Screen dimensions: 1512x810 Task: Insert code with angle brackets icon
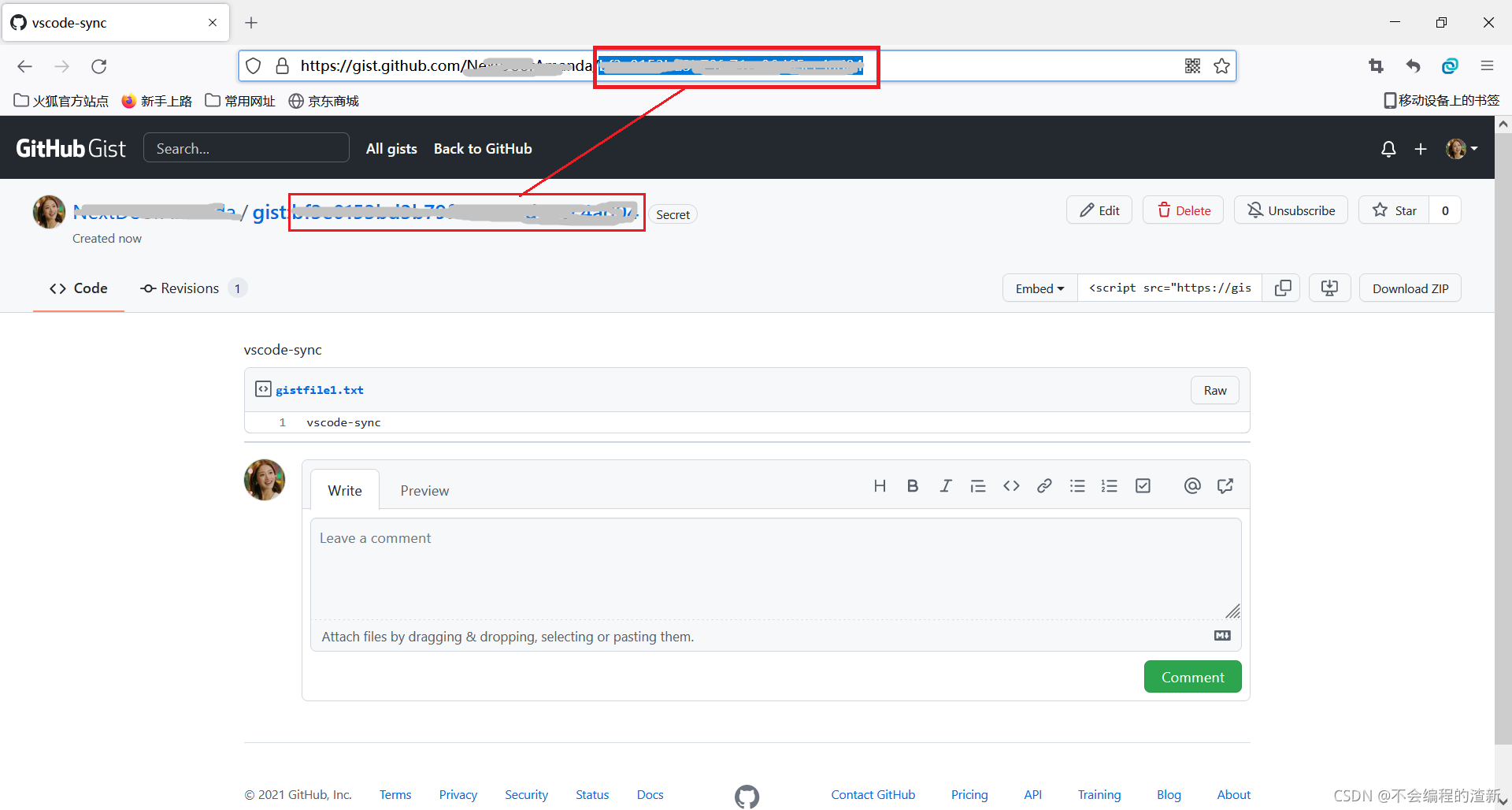[x=1011, y=486]
